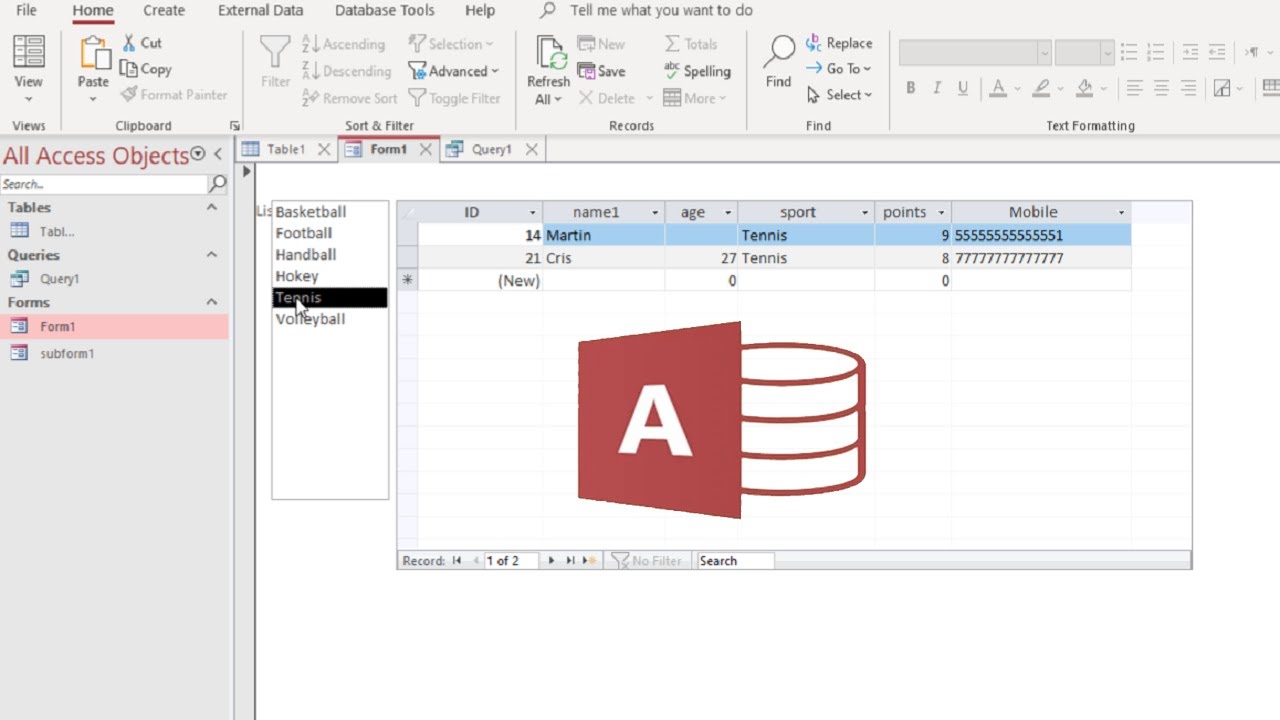This screenshot has width=1280, height=720.
Task: Toggle Italic text formatting
Action: 936,88
